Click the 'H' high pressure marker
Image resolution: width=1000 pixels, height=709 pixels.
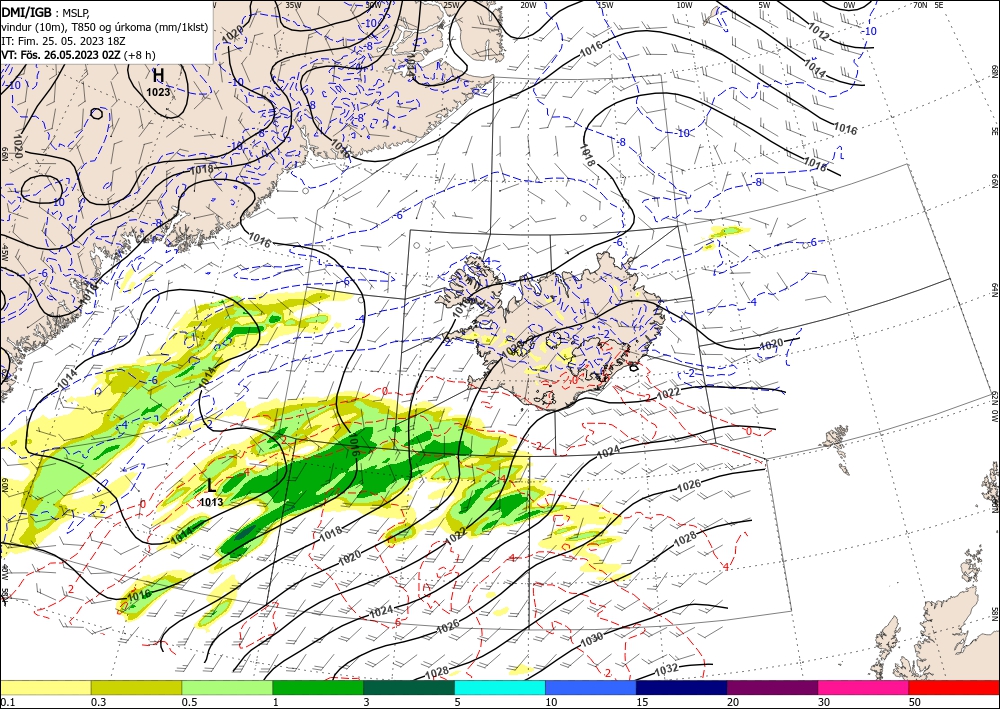click(158, 75)
